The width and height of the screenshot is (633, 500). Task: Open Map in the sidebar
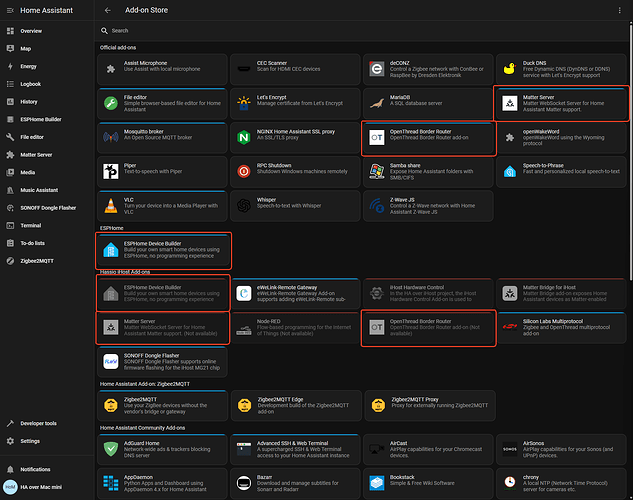pos(47,49)
